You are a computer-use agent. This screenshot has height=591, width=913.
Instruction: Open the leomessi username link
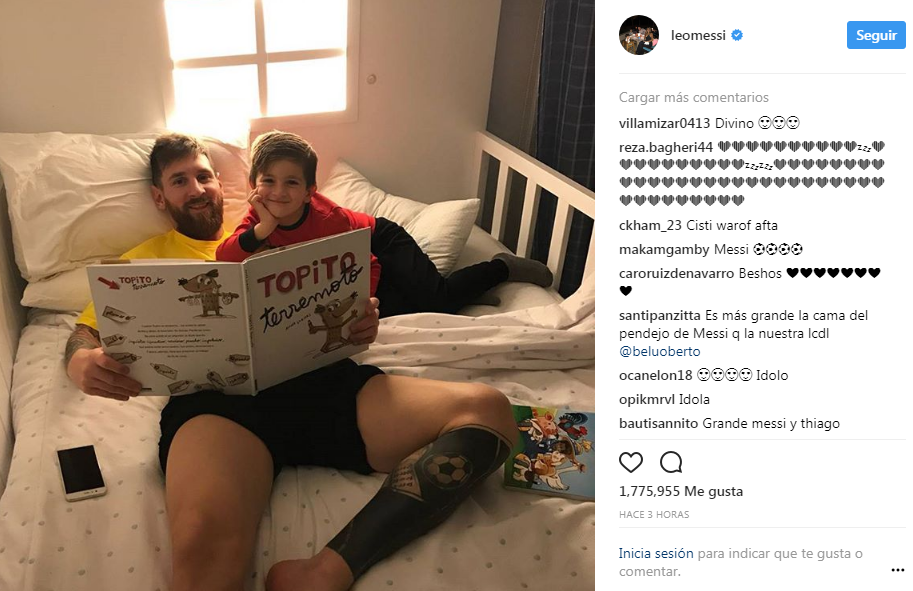point(698,35)
